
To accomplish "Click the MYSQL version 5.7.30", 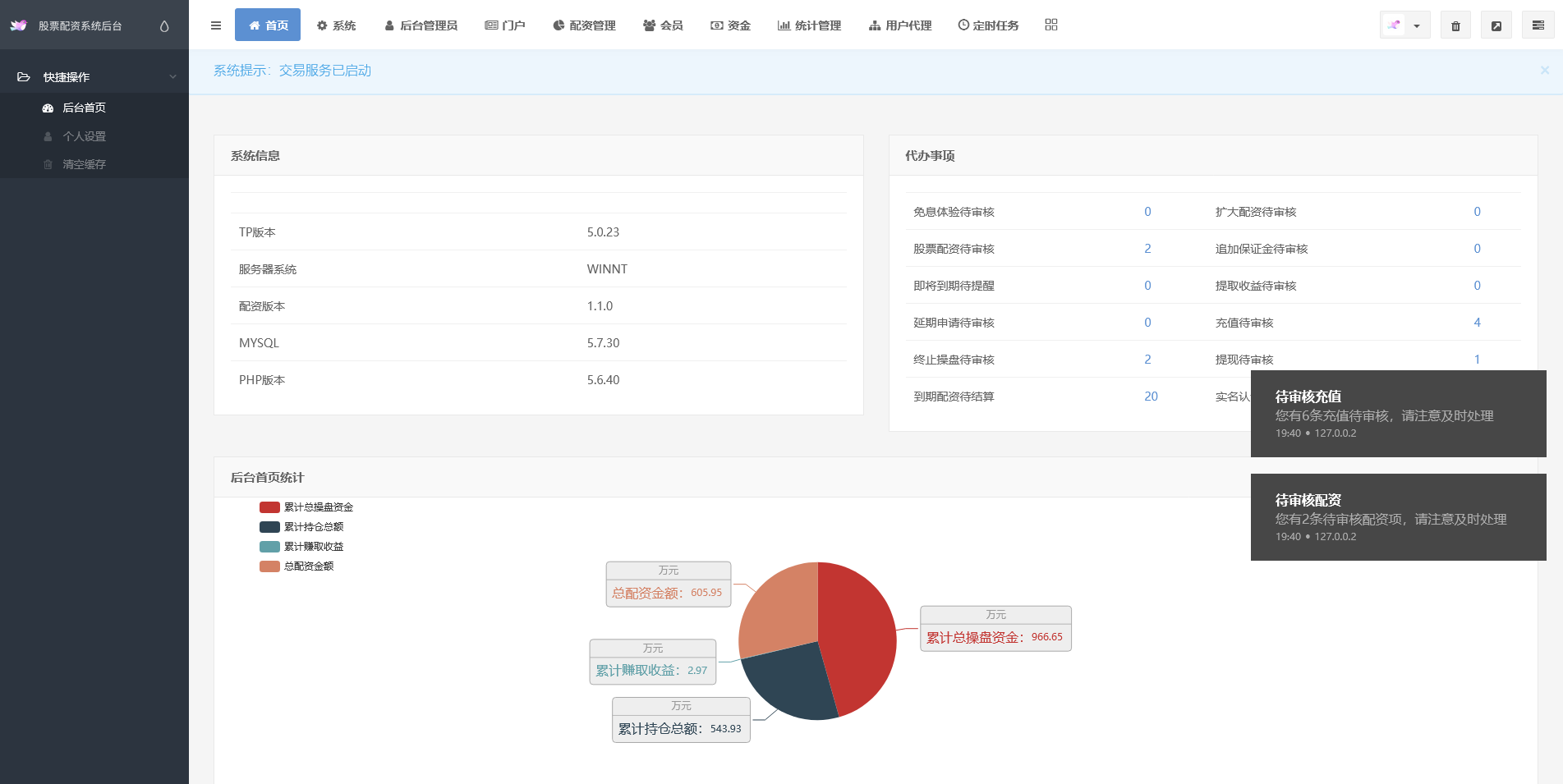I will pyautogui.click(x=603, y=343).
